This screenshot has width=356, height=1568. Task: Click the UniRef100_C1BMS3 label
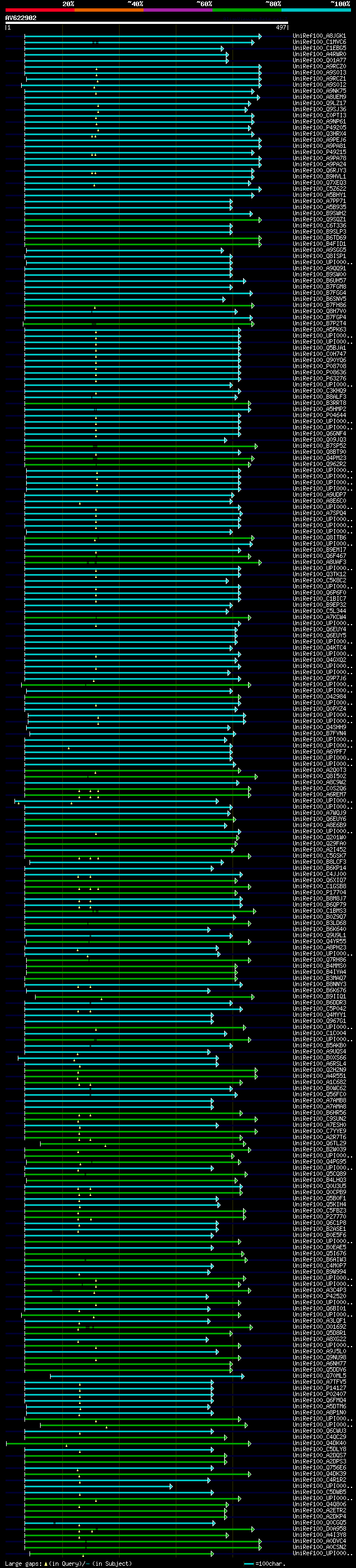[x=319, y=911]
